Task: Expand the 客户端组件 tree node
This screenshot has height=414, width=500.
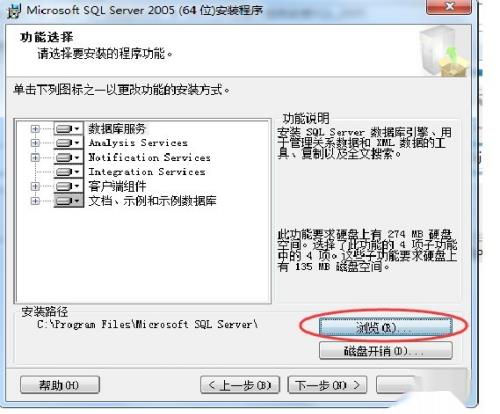Action: (x=35, y=186)
